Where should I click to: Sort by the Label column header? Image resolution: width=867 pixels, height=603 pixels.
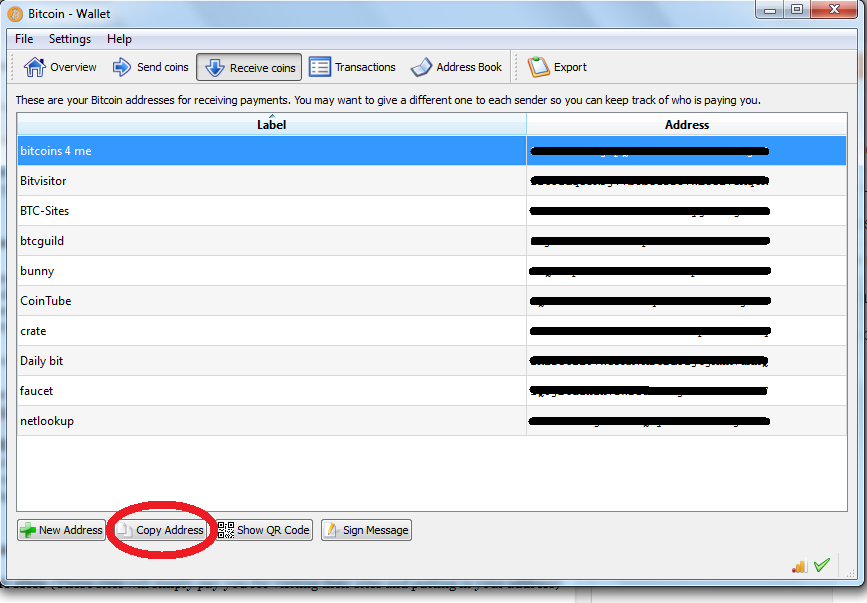[x=271, y=124]
